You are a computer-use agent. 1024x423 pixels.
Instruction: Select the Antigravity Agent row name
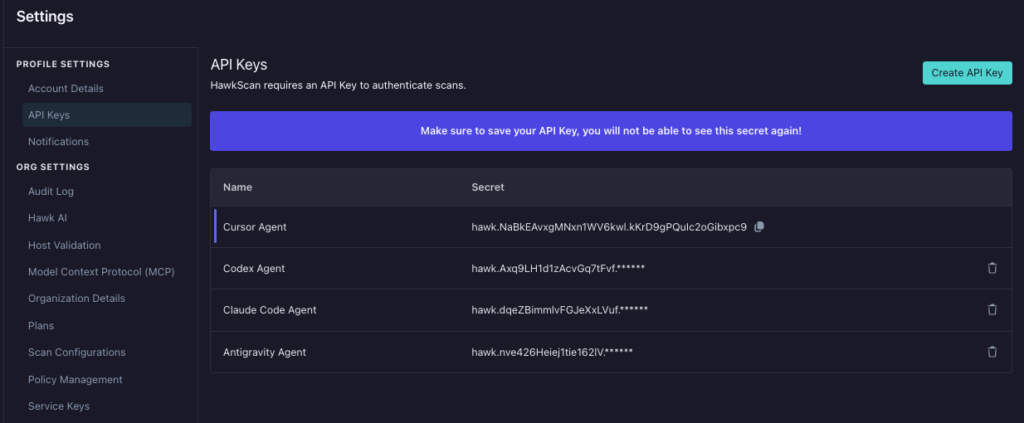tap(264, 352)
